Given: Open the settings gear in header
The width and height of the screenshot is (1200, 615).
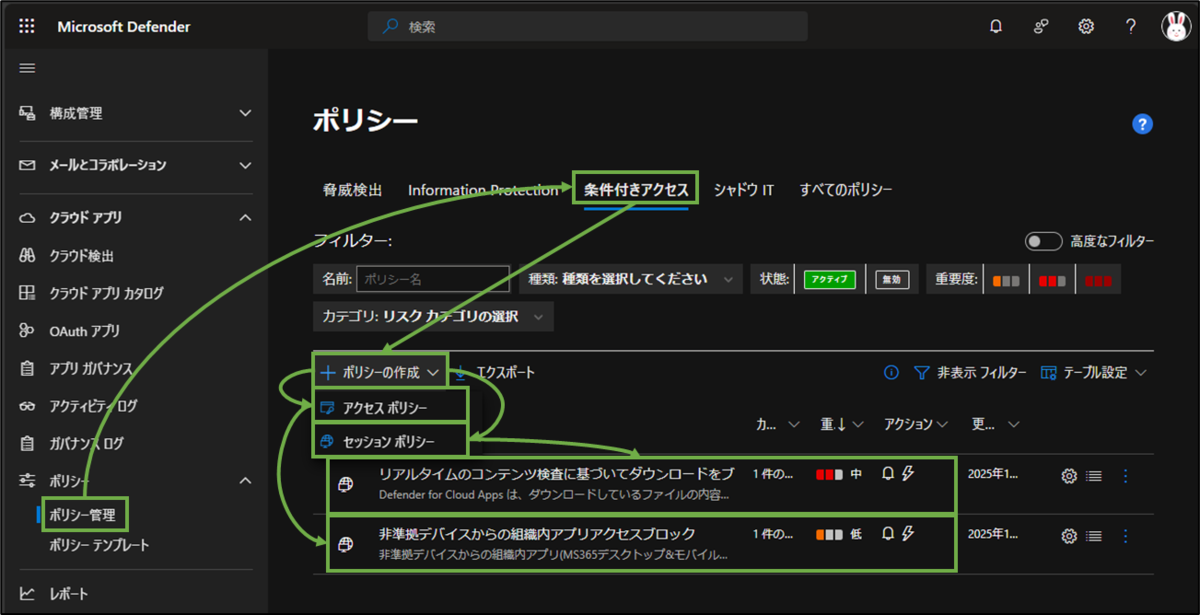Looking at the screenshot, I should coord(1086,27).
